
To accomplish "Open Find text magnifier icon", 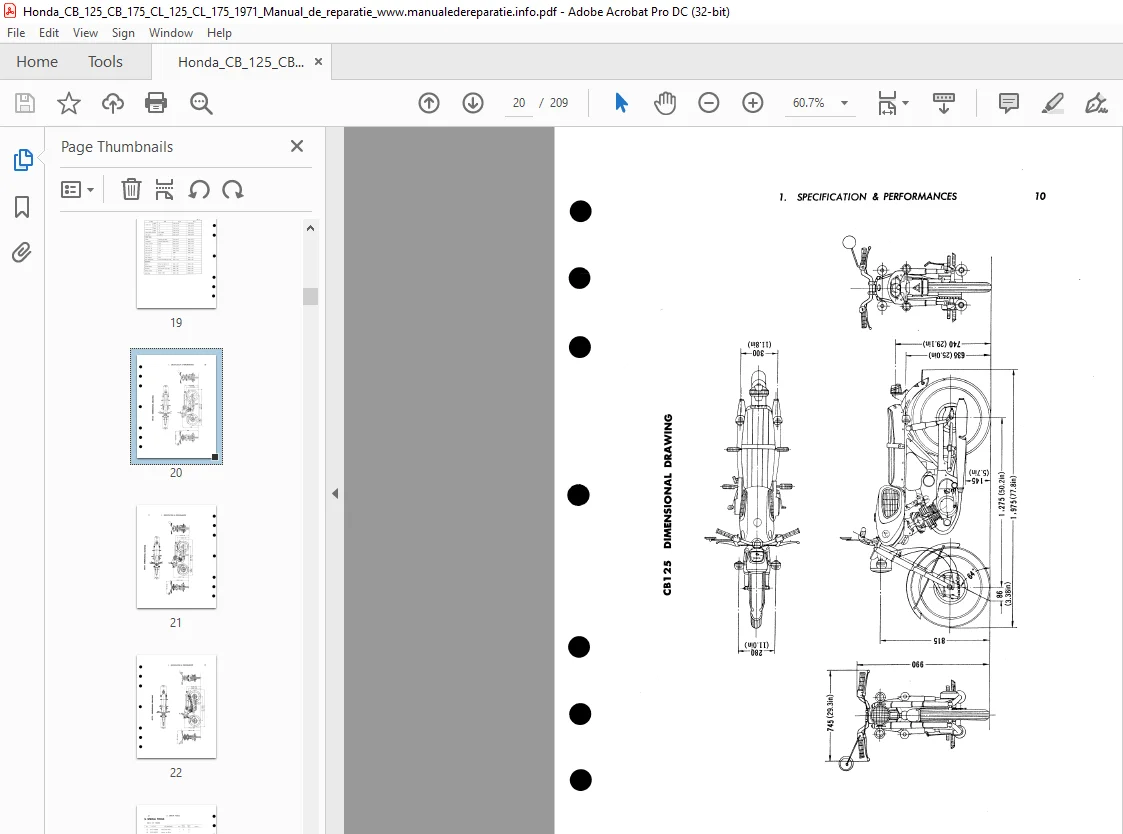I will (x=201, y=103).
